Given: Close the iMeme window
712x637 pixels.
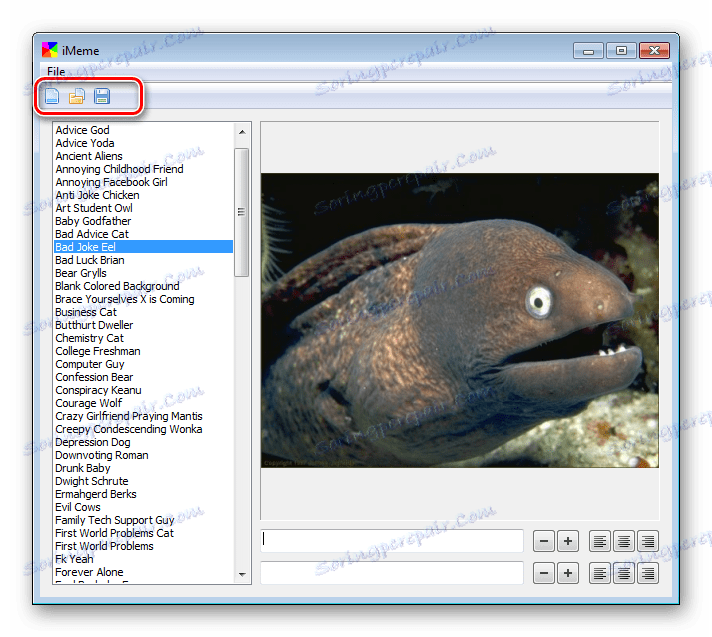Looking at the screenshot, I should 654,51.
